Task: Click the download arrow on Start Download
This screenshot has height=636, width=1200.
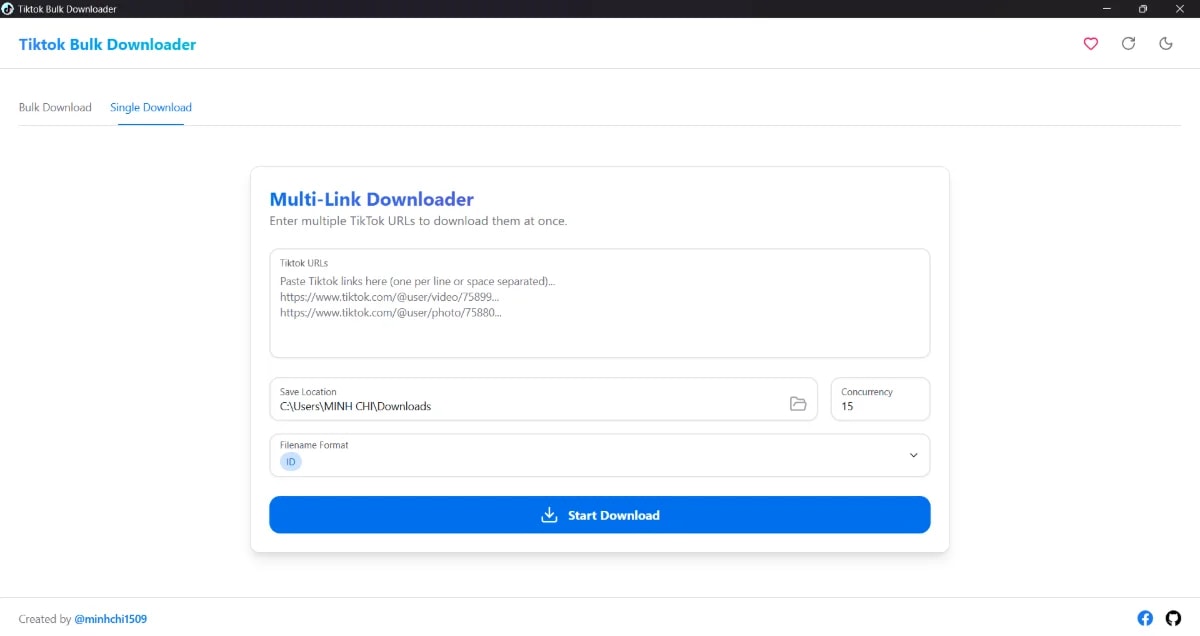Action: click(x=548, y=514)
